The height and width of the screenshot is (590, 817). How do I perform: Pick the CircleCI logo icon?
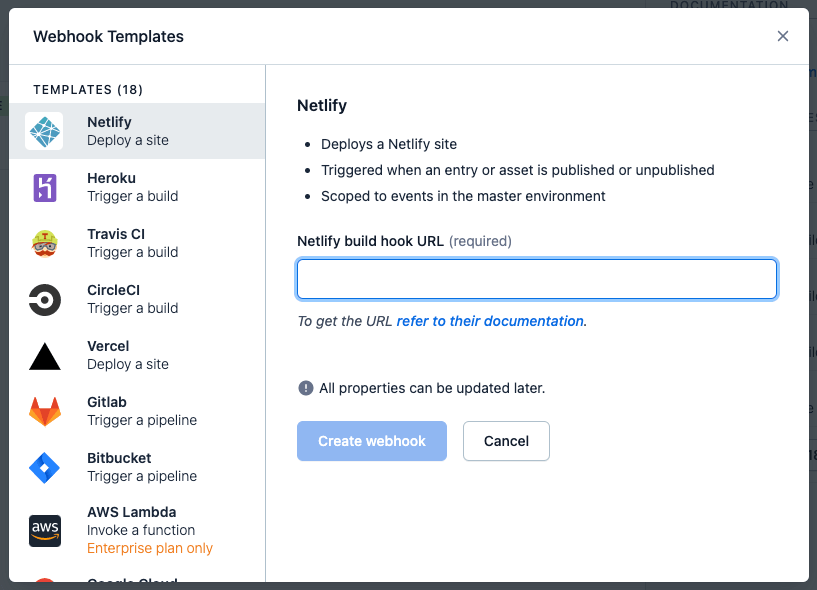pyautogui.click(x=45, y=300)
